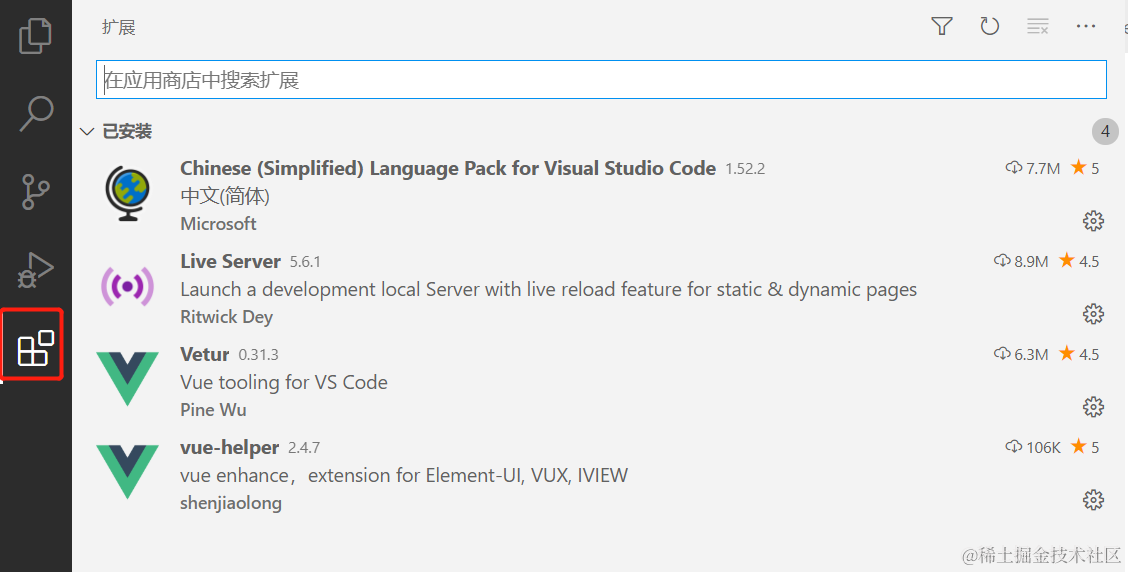Image resolution: width=1128 pixels, height=572 pixels.
Task: Click the extension search input field
Action: 600,80
